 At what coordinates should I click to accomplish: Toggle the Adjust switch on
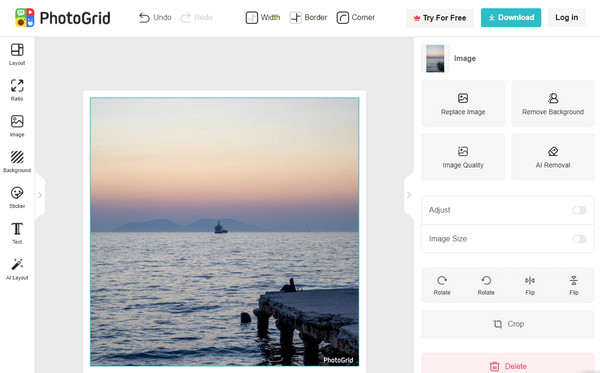click(x=579, y=210)
